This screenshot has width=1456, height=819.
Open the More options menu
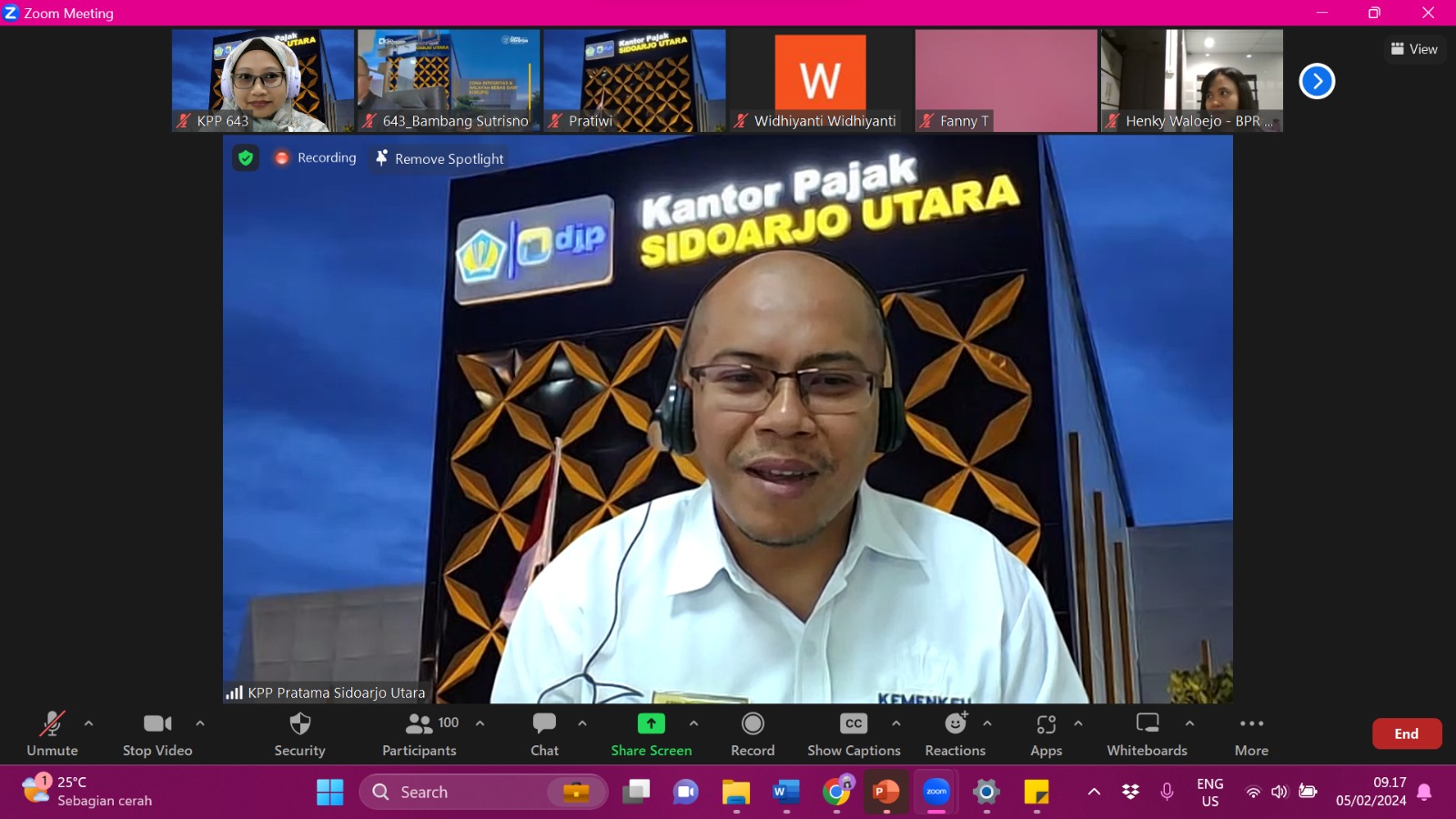click(1251, 733)
